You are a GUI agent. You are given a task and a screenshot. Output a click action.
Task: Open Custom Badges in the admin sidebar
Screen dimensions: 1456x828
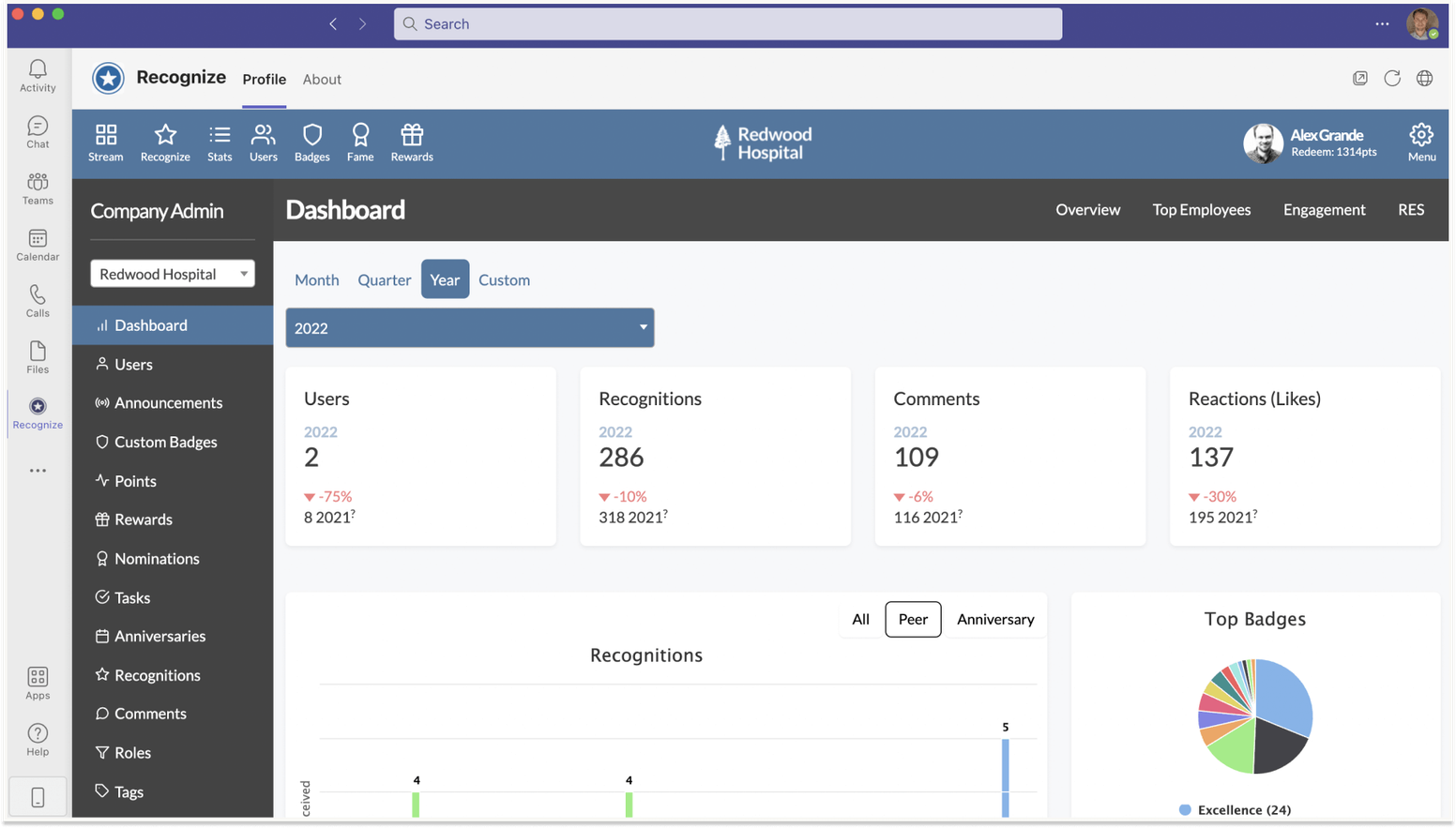pyautogui.click(x=166, y=442)
